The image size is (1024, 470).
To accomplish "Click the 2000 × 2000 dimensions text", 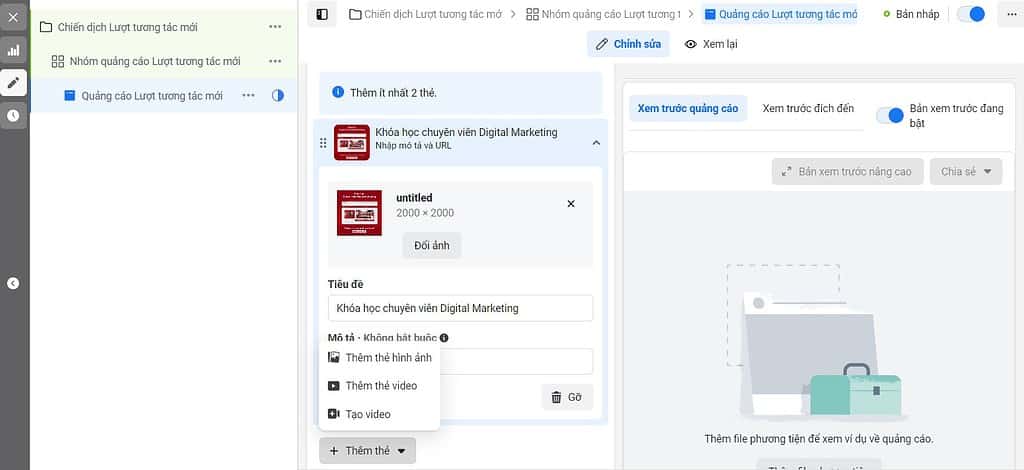I will [425, 213].
